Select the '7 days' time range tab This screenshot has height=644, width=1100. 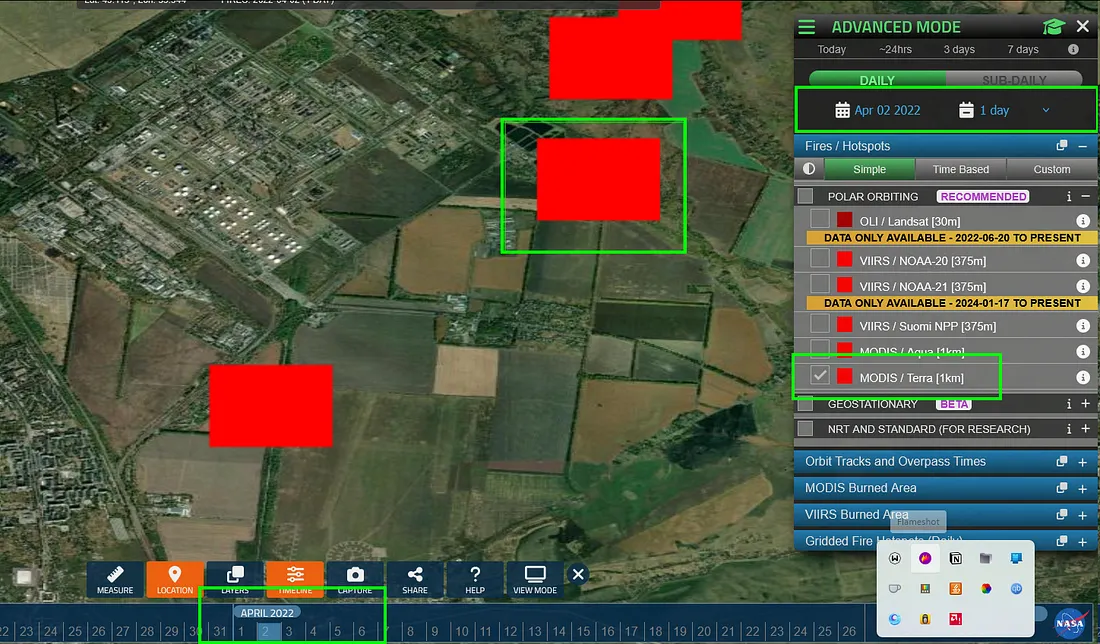[x=1022, y=49]
